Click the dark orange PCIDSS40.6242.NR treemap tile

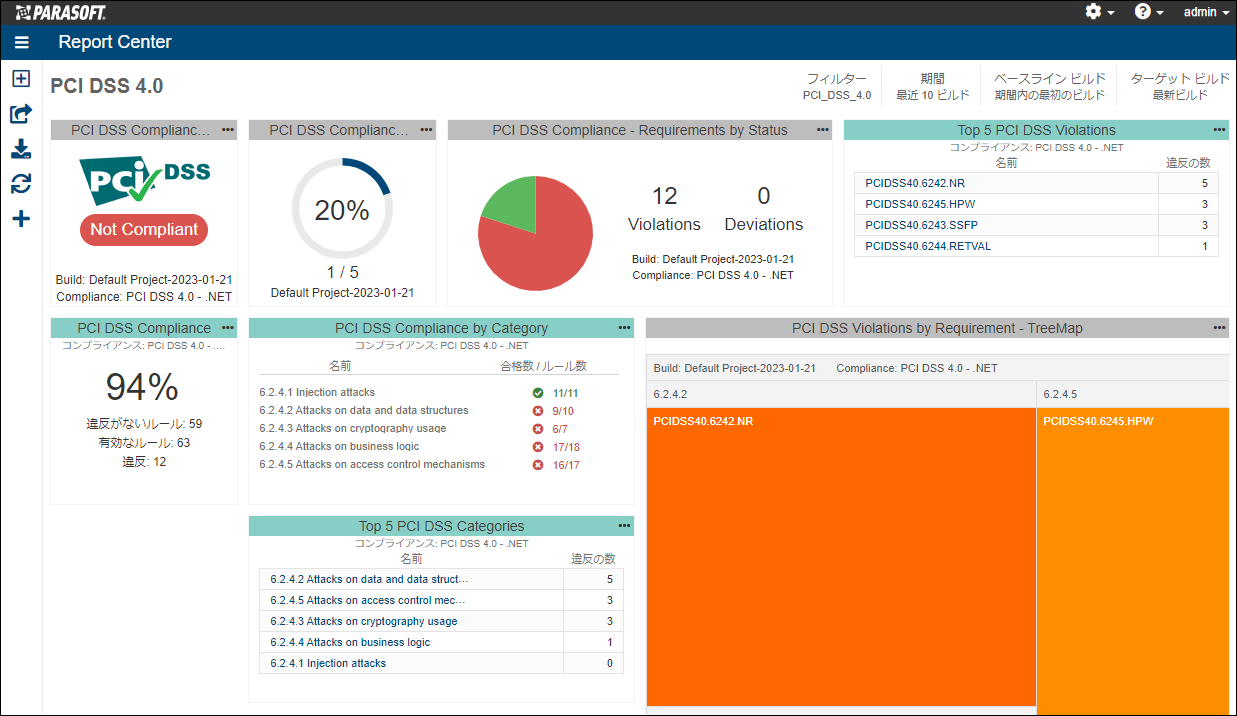click(841, 557)
